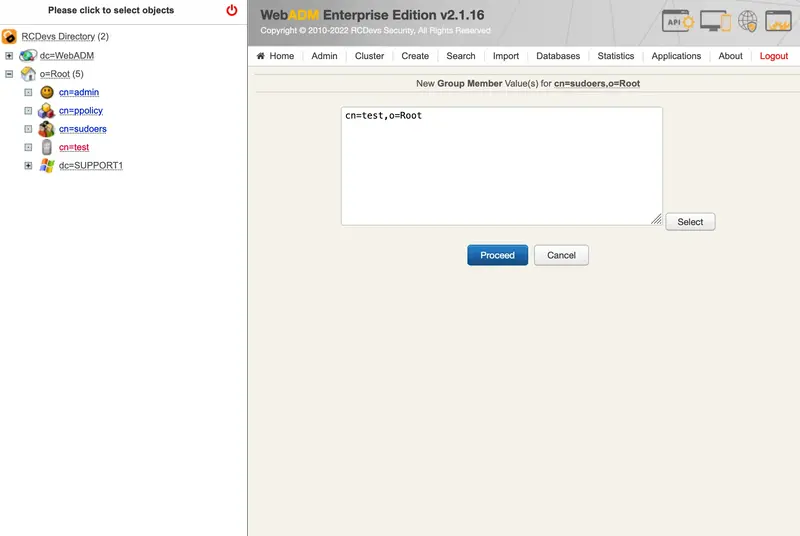Screen dimensions: 800x536
Task: Go to Home in the menu bar
Action: (282, 56)
